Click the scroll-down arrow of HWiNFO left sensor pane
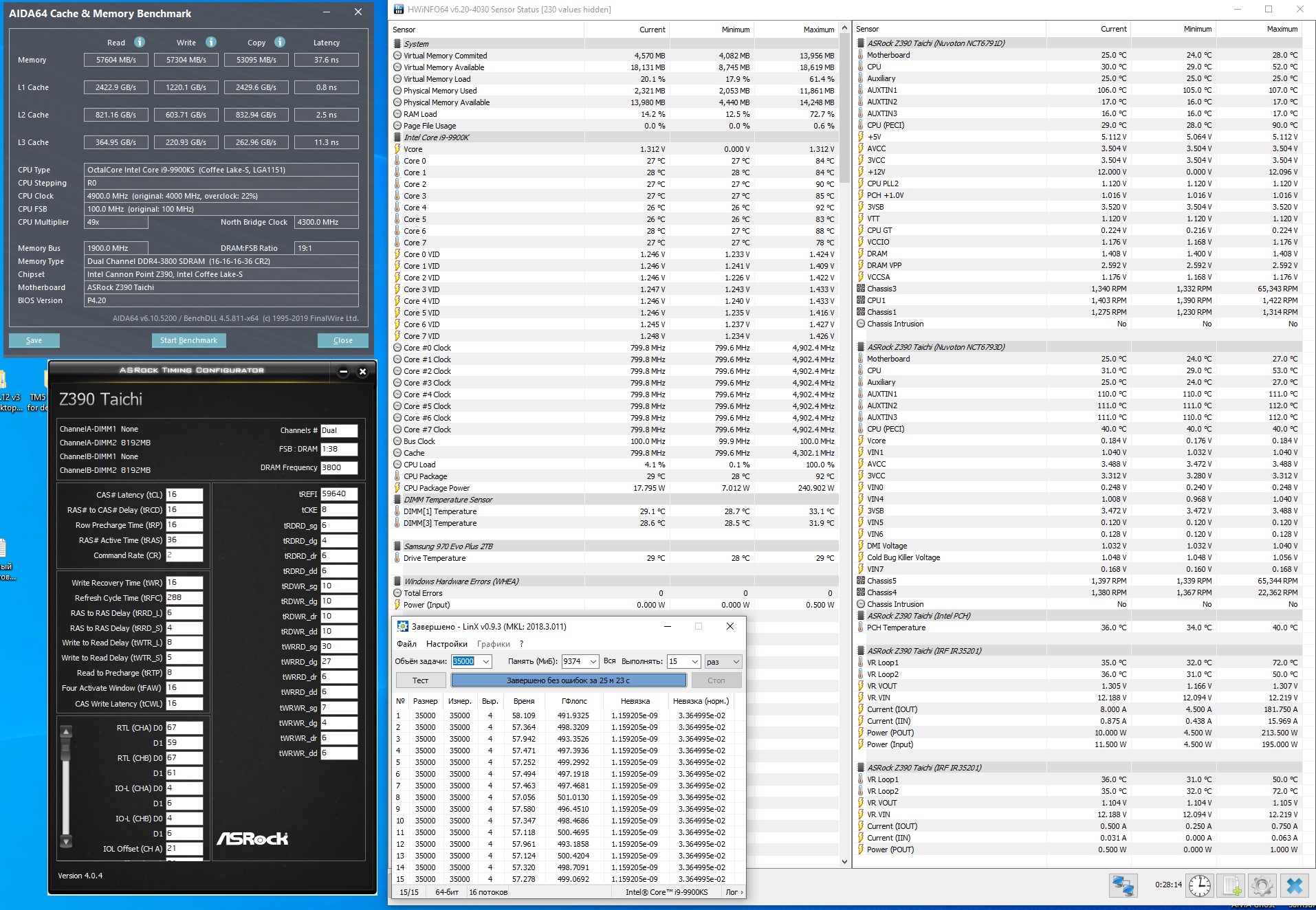 pyautogui.click(x=844, y=862)
